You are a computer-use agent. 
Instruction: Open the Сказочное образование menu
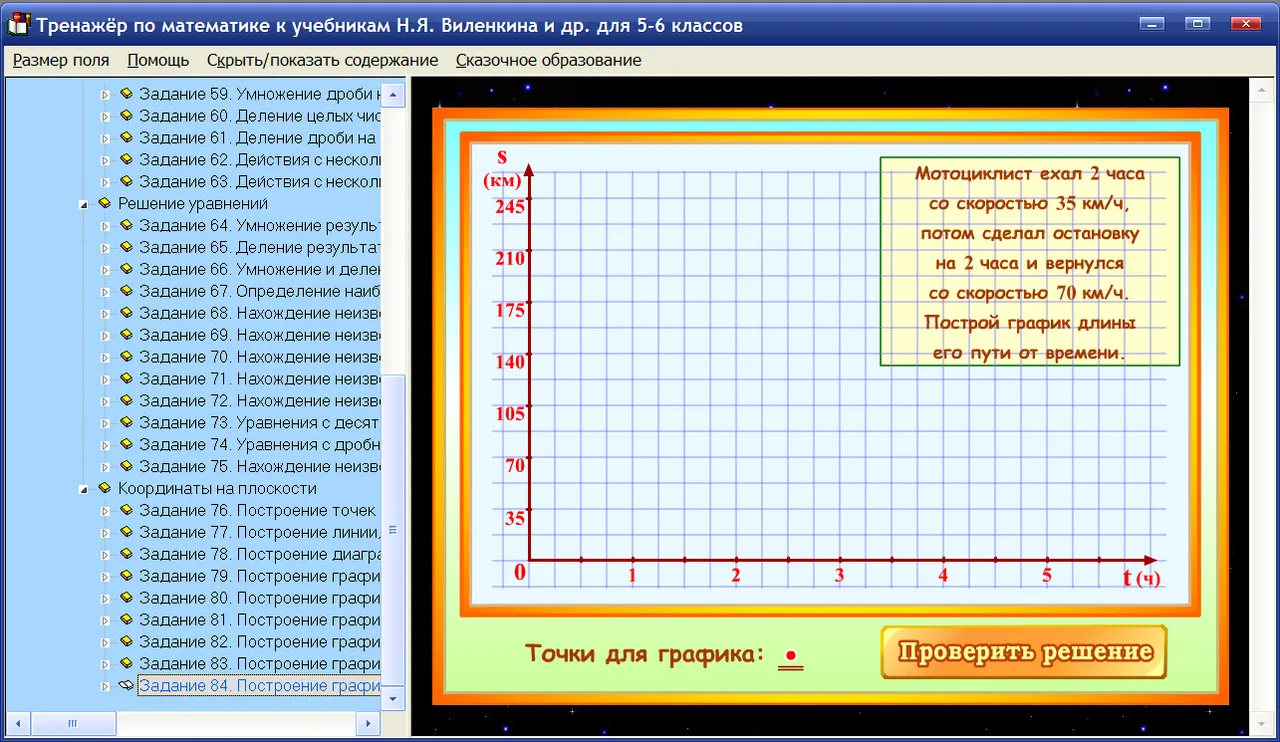pos(548,60)
